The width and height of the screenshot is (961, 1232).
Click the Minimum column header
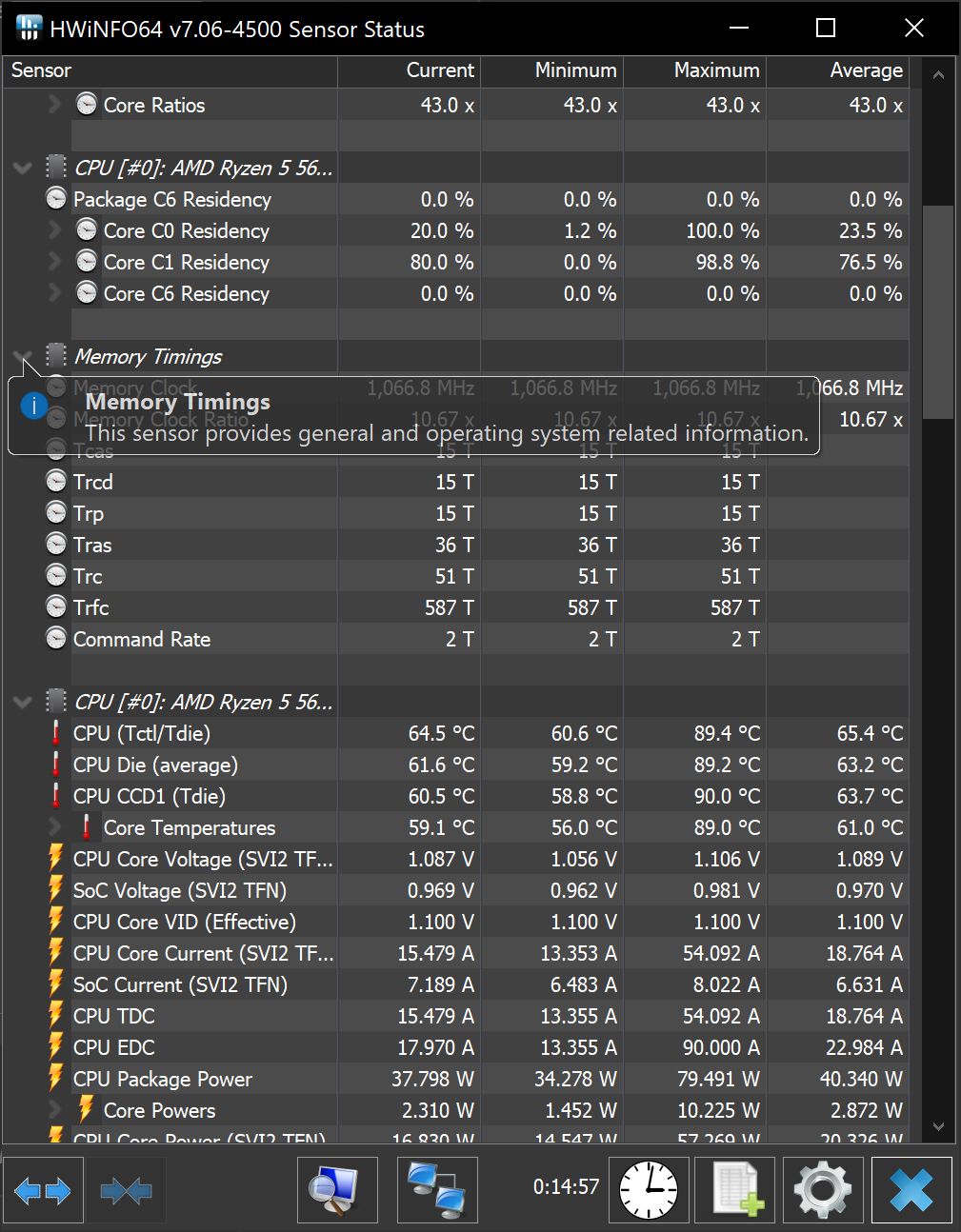pyautogui.click(x=552, y=70)
